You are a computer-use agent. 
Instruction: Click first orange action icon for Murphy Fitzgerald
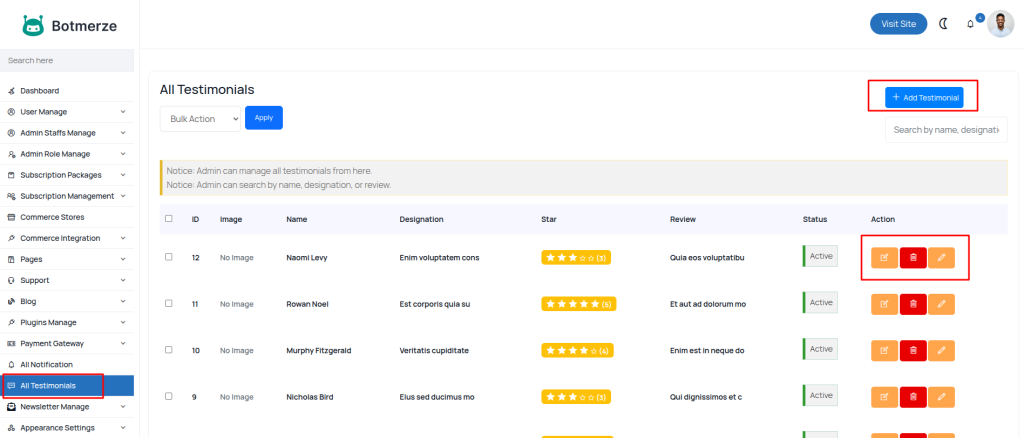click(884, 350)
